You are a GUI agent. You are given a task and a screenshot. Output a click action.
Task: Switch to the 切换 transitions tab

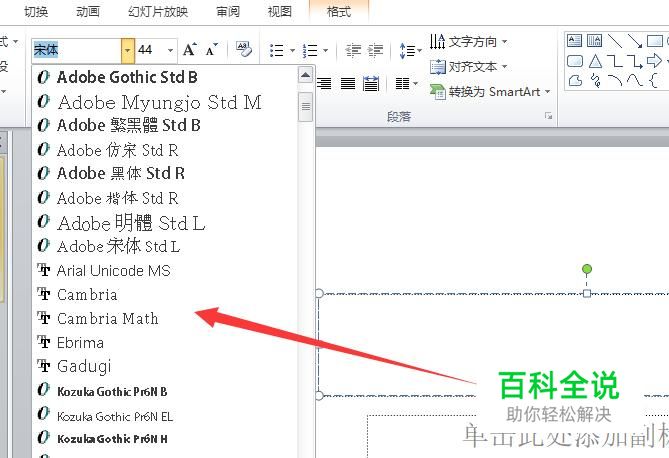pos(36,12)
